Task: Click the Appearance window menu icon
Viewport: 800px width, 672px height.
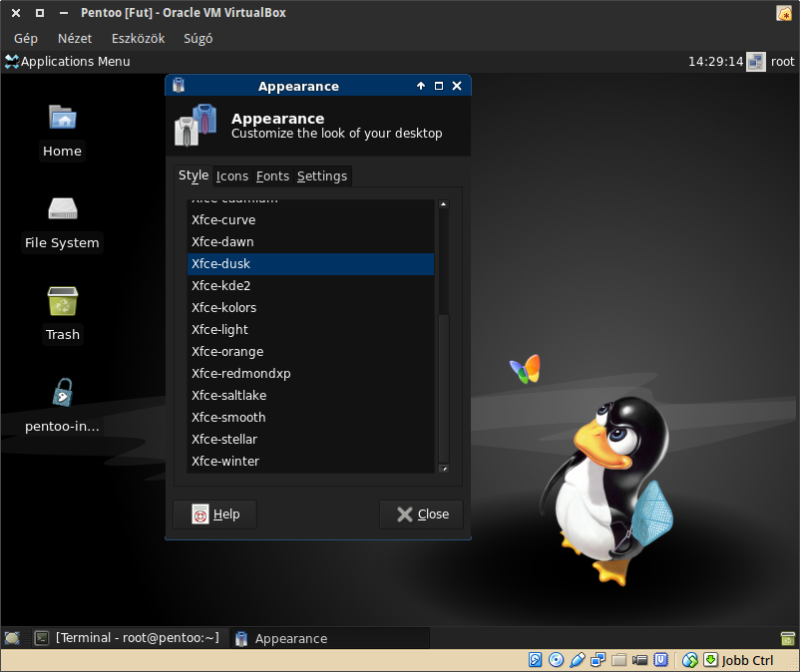Action: click(x=179, y=86)
